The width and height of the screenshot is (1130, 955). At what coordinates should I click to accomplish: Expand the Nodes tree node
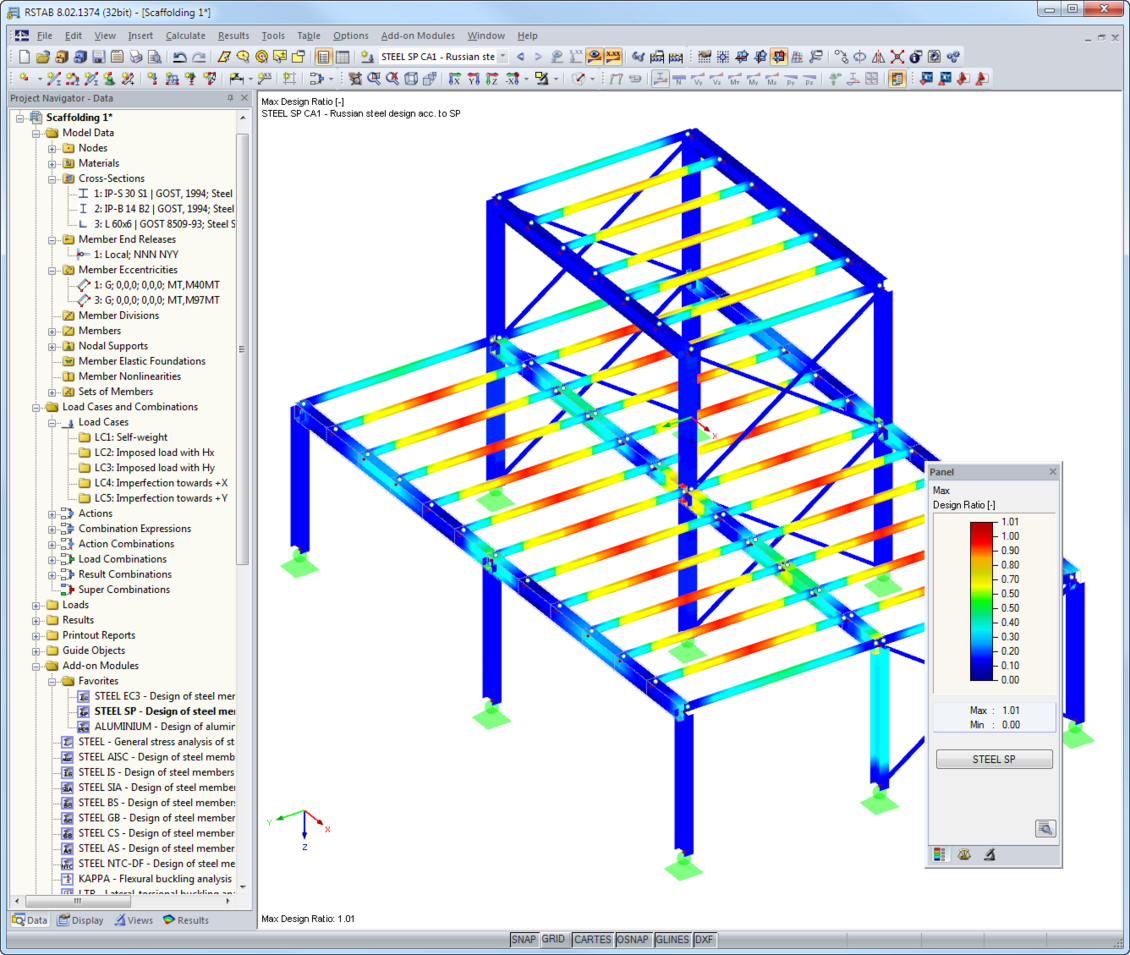point(52,148)
